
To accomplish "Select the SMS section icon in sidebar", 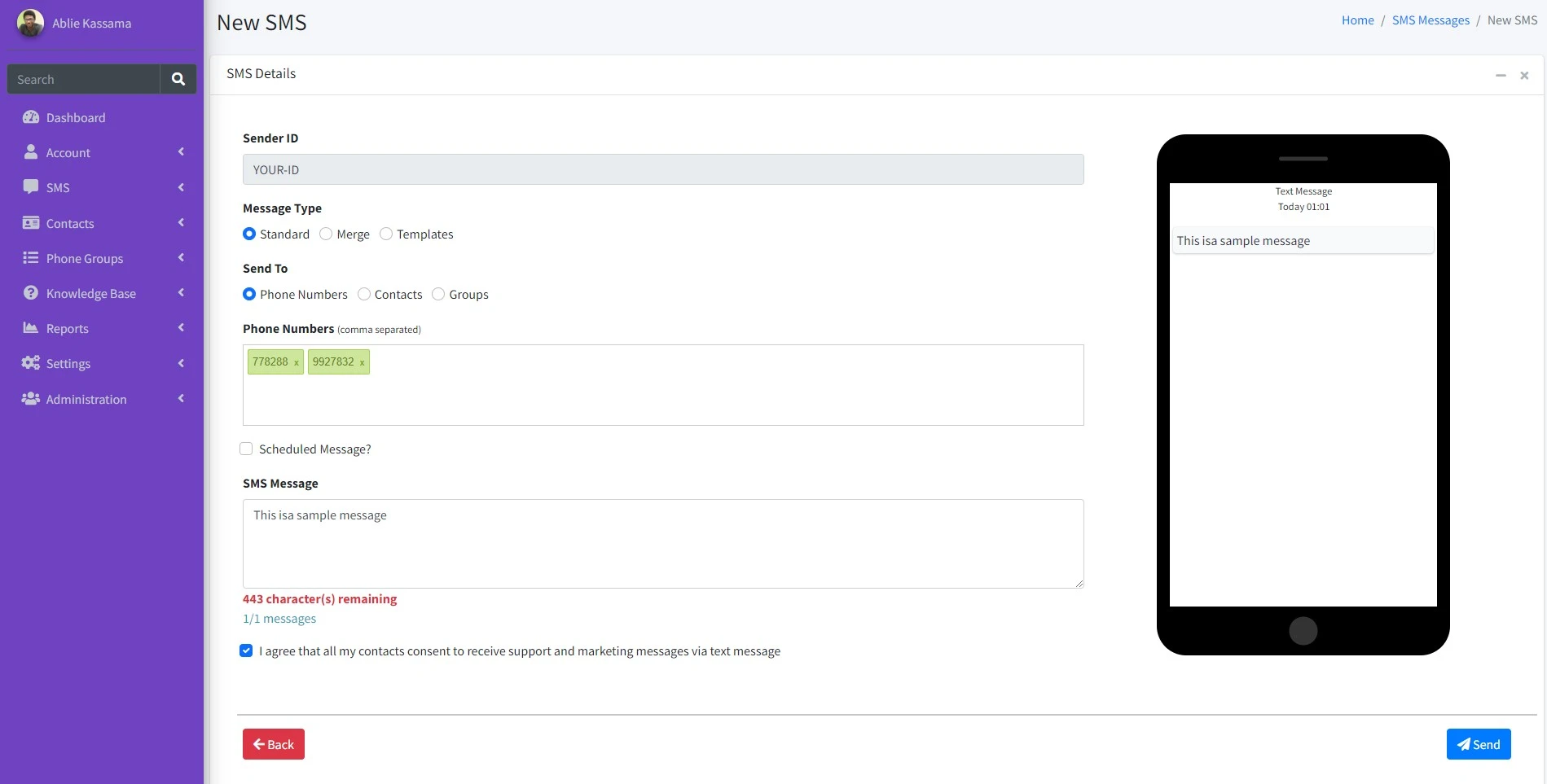I will 30,187.
